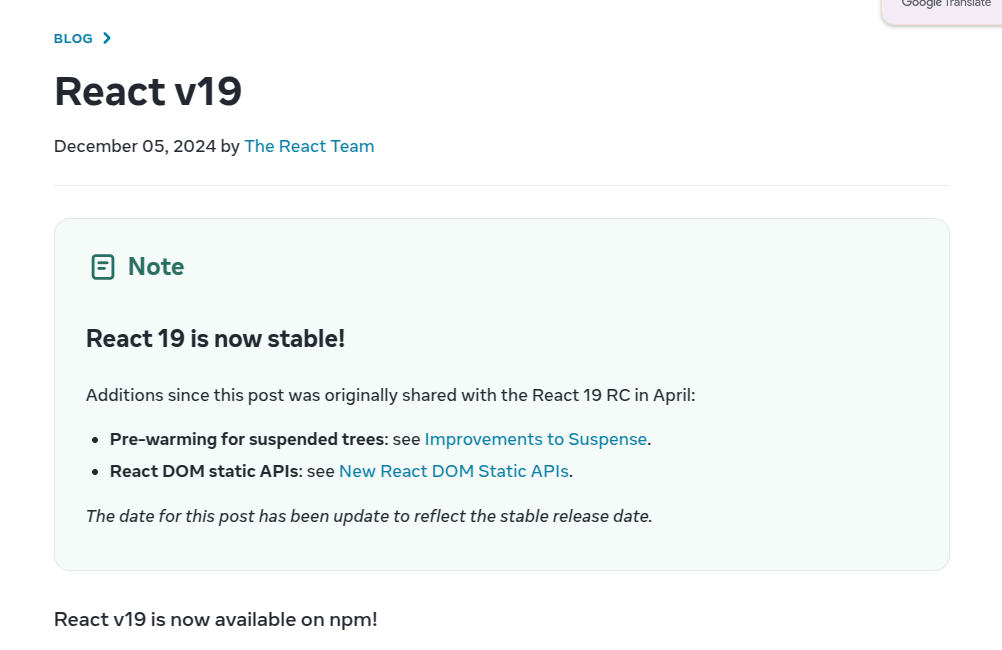Click the bold 'Pre-warming for suspended trees' text

pos(247,439)
